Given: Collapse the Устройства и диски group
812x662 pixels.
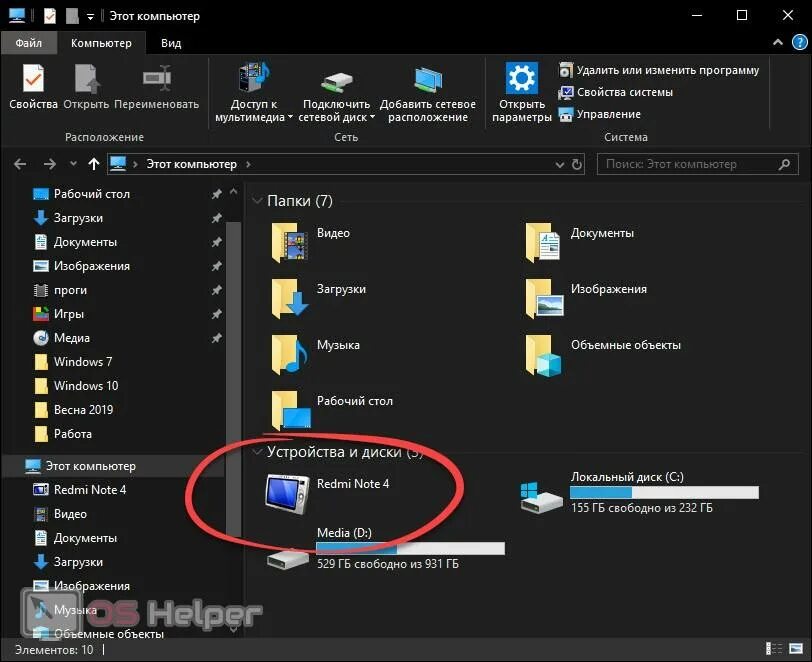Looking at the screenshot, I should pos(256,452).
